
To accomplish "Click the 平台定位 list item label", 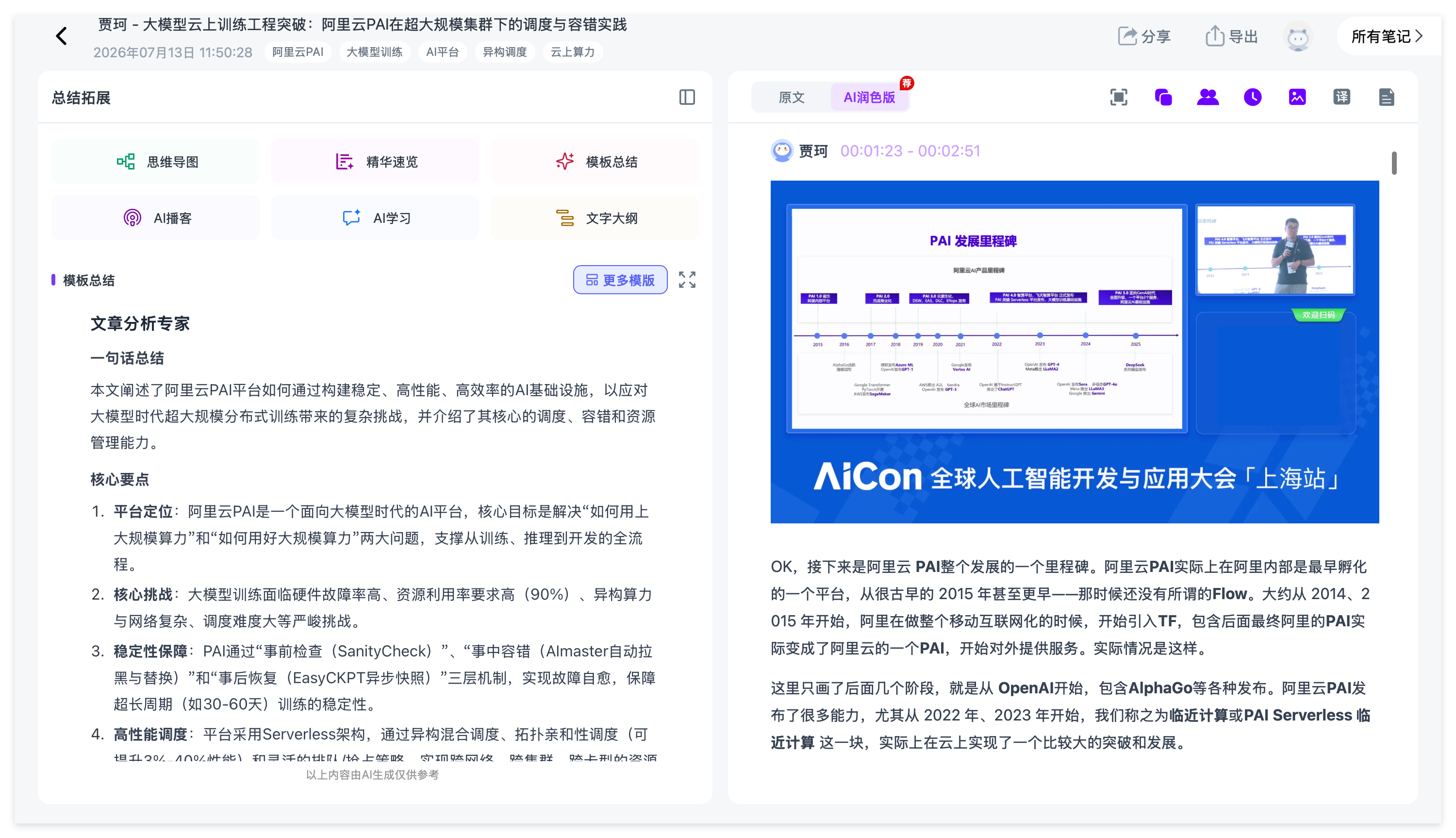I will point(143,512).
